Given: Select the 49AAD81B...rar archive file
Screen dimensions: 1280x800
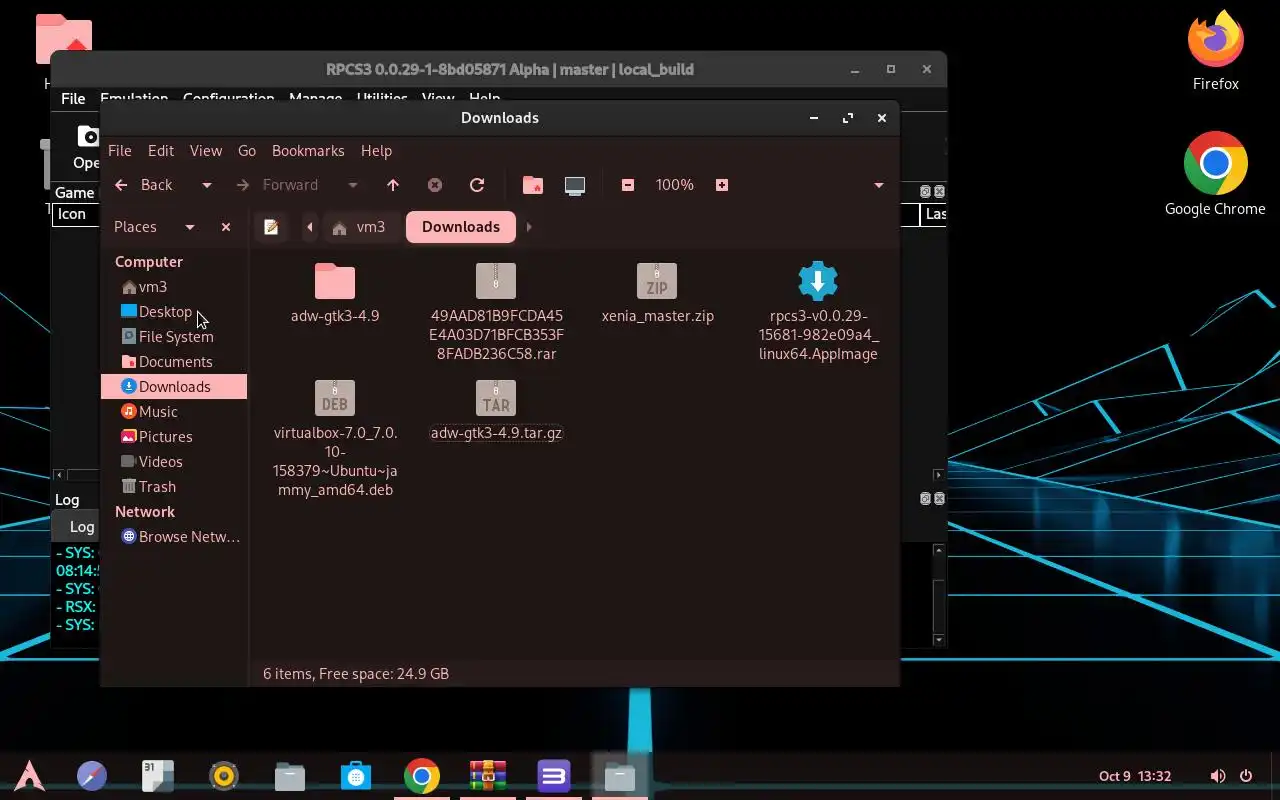Looking at the screenshot, I should 496,281.
